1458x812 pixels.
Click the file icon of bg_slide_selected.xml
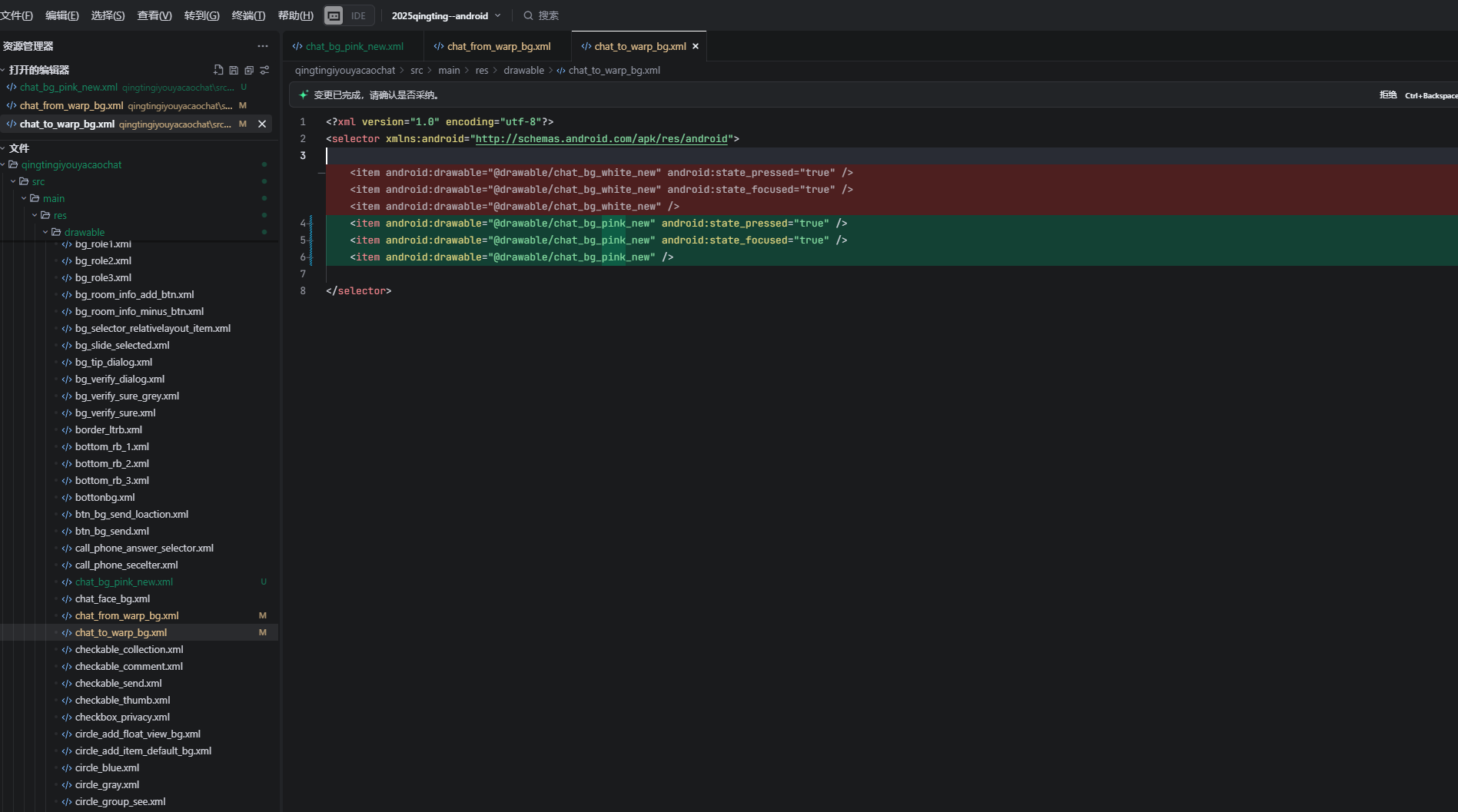coord(67,345)
